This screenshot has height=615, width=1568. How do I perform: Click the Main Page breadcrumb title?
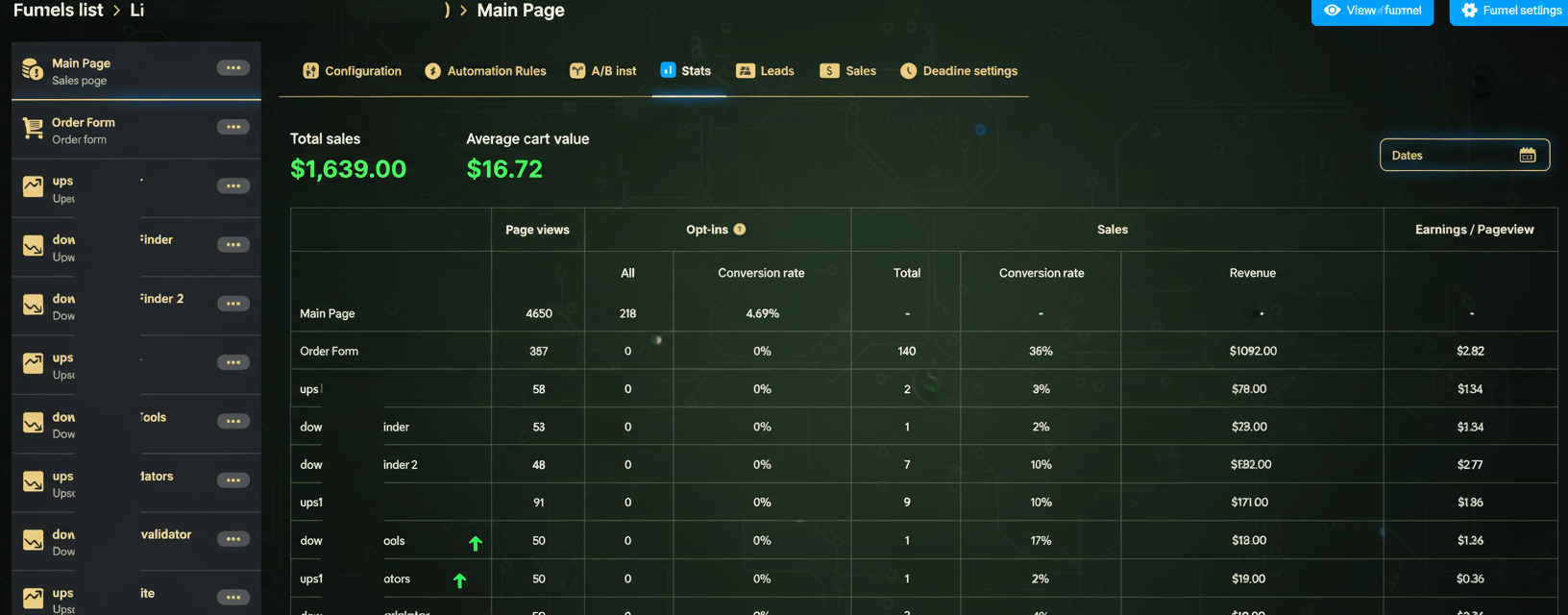click(521, 11)
